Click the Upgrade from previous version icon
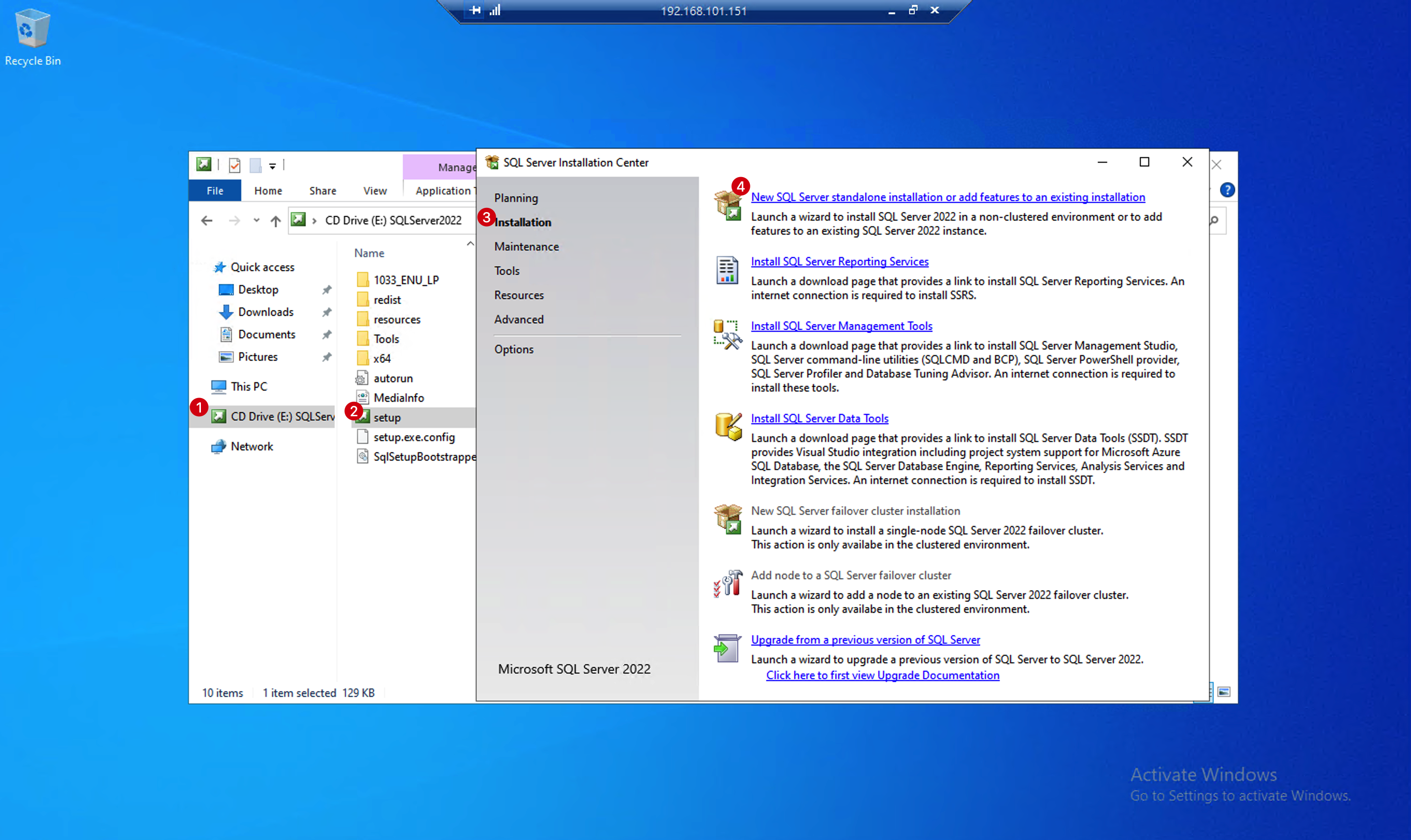Viewport: 1411px width, 840px height. pyautogui.click(x=727, y=648)
